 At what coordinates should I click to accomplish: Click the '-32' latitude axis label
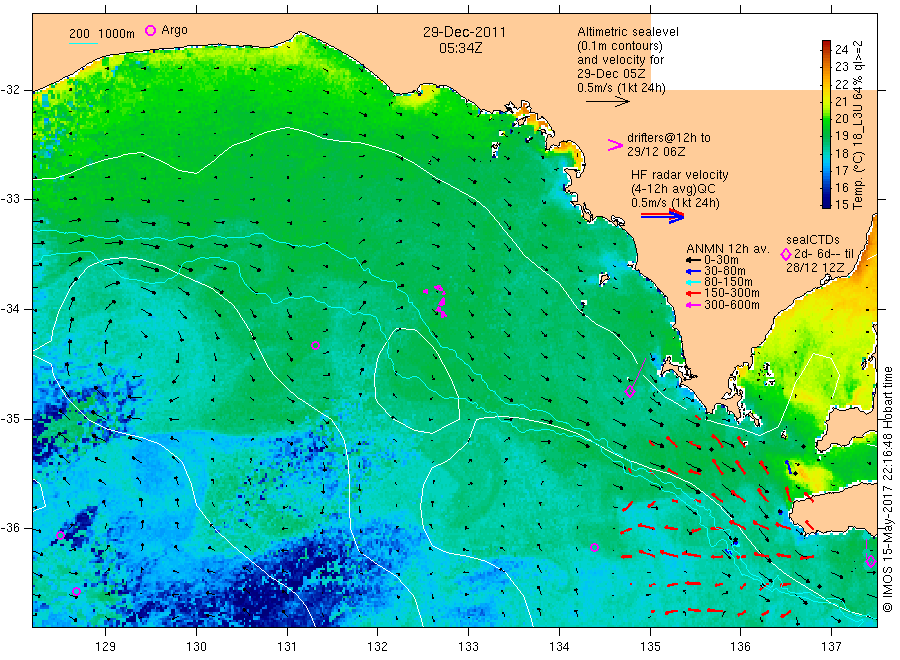(10, 90)
